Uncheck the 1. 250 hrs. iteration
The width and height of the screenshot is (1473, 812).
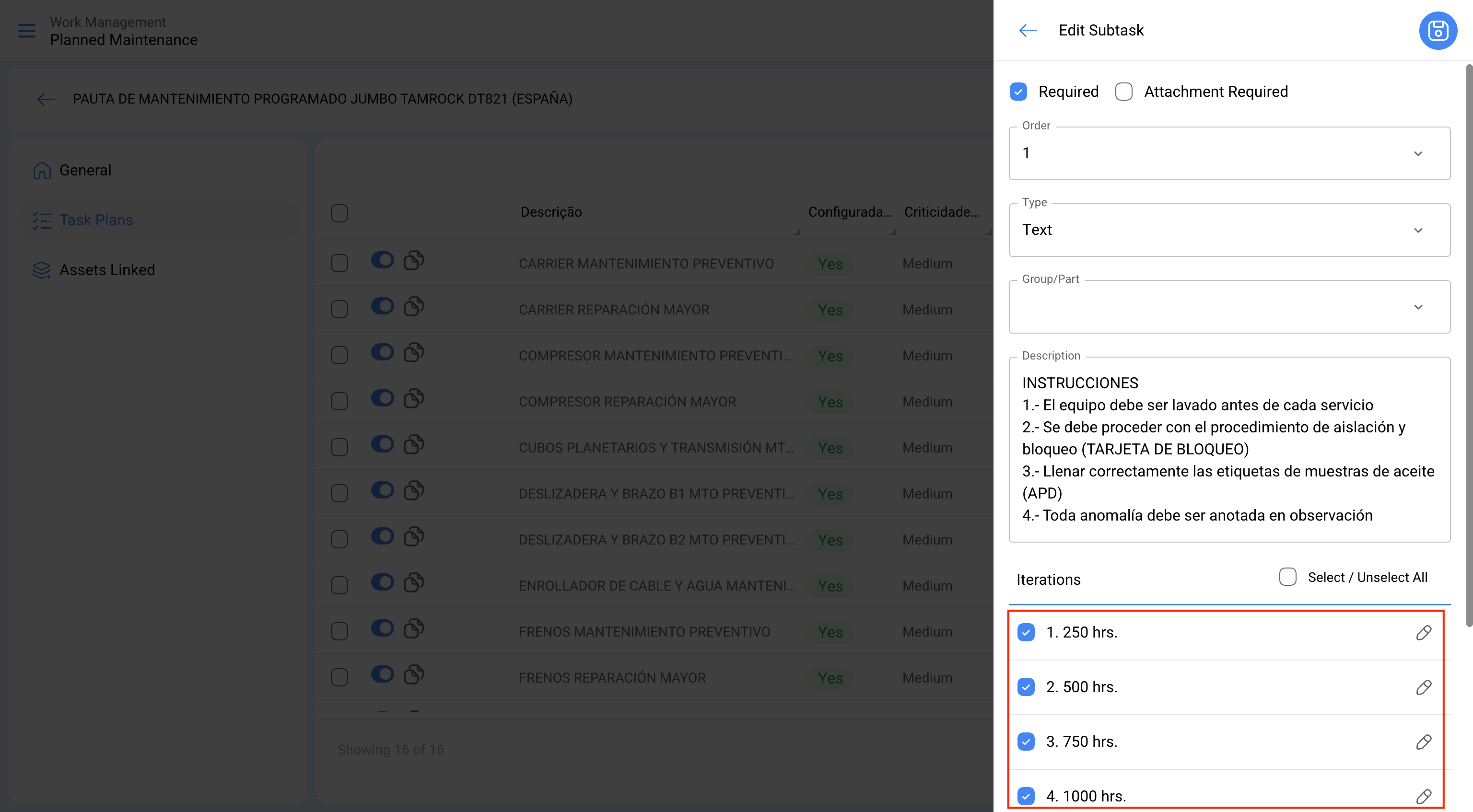click(1026, 632)
